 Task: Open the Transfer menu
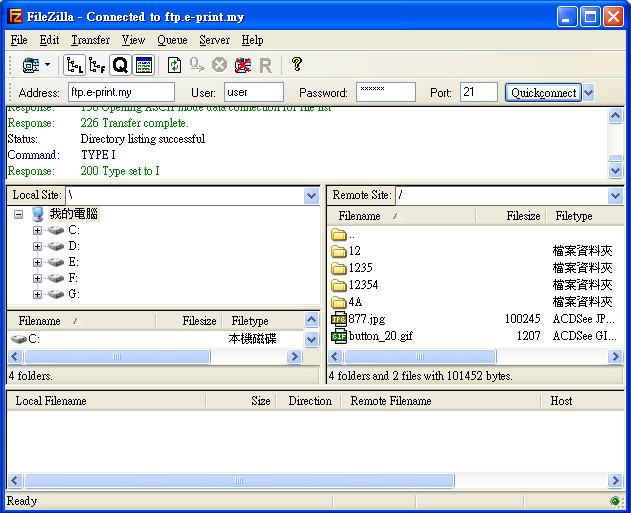91,40
